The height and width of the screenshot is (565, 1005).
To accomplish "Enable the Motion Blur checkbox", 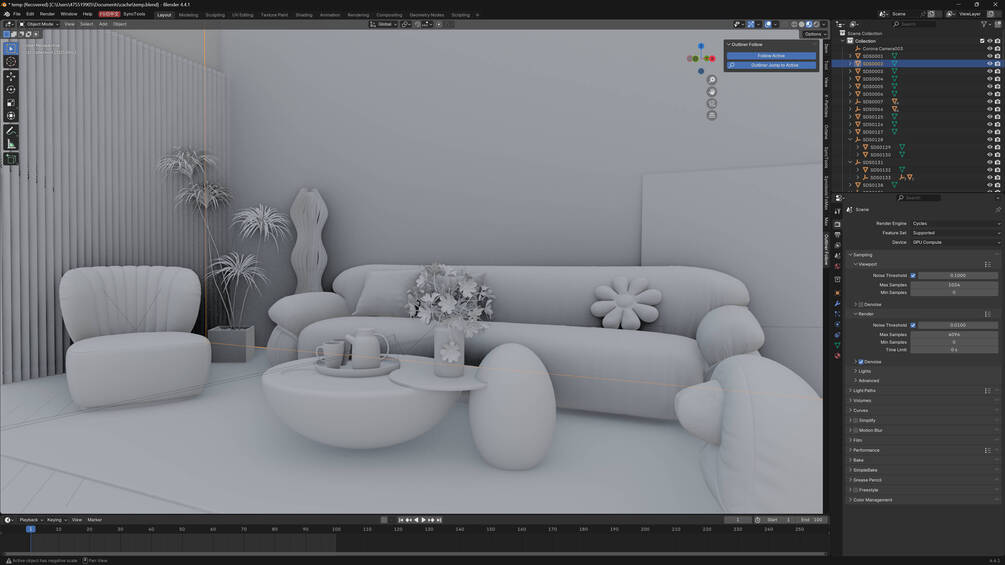I will (856, 430).
